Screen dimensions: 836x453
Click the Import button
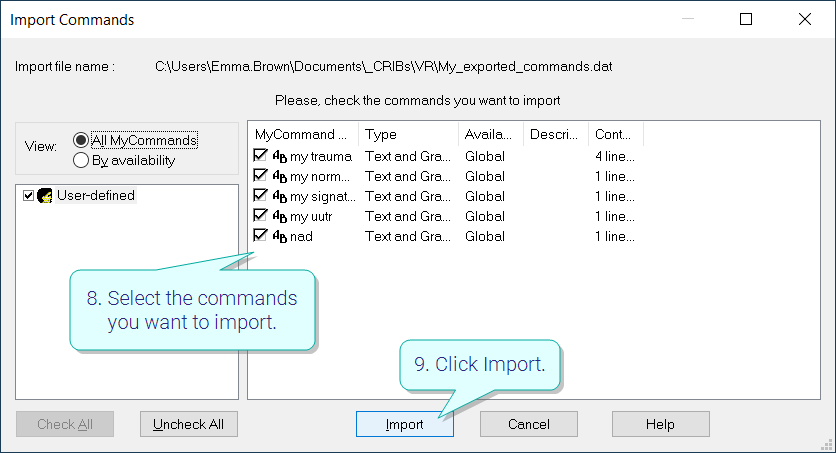[x=405, y=424]
